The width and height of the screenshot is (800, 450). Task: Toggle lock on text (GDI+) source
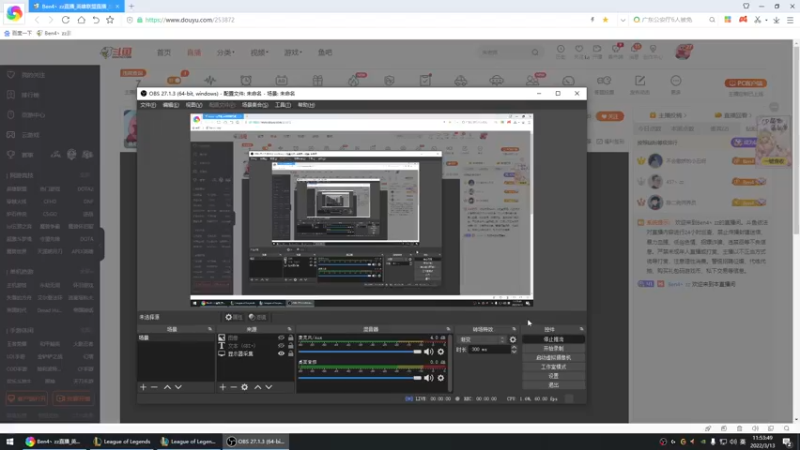pyautogui.click(x=291, y=345)
